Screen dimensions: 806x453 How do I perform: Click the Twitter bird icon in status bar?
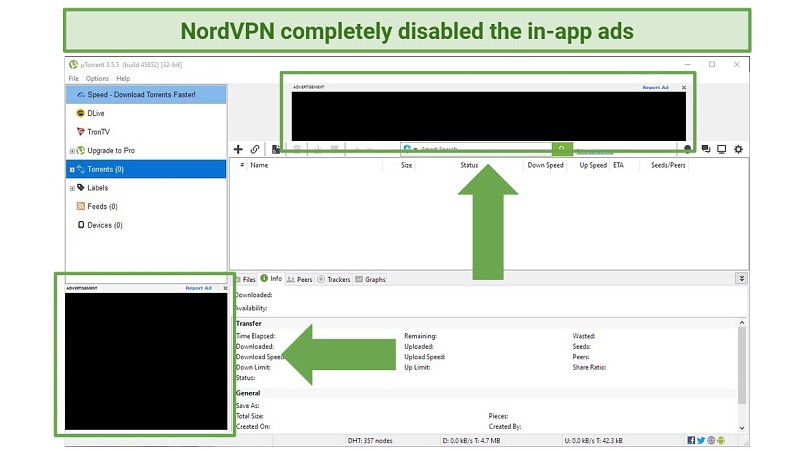(701, 440)
